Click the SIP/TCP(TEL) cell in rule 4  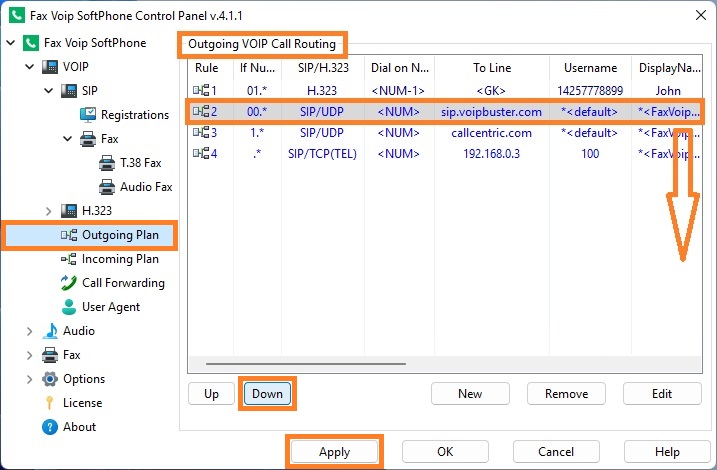click(x=322, y=154)
